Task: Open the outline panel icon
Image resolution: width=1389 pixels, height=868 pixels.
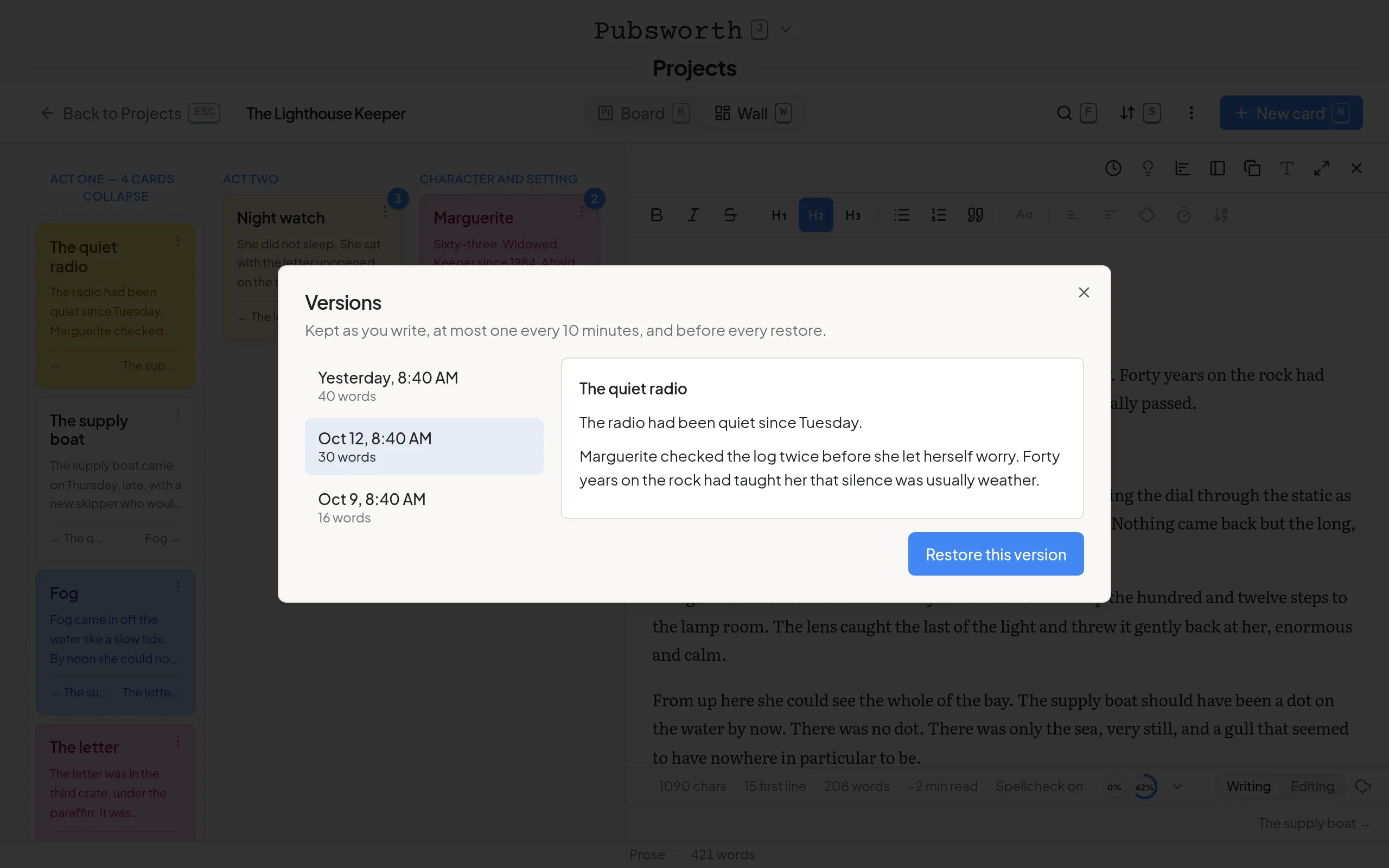Action: pyautogui.click(x=1182, y=168)
